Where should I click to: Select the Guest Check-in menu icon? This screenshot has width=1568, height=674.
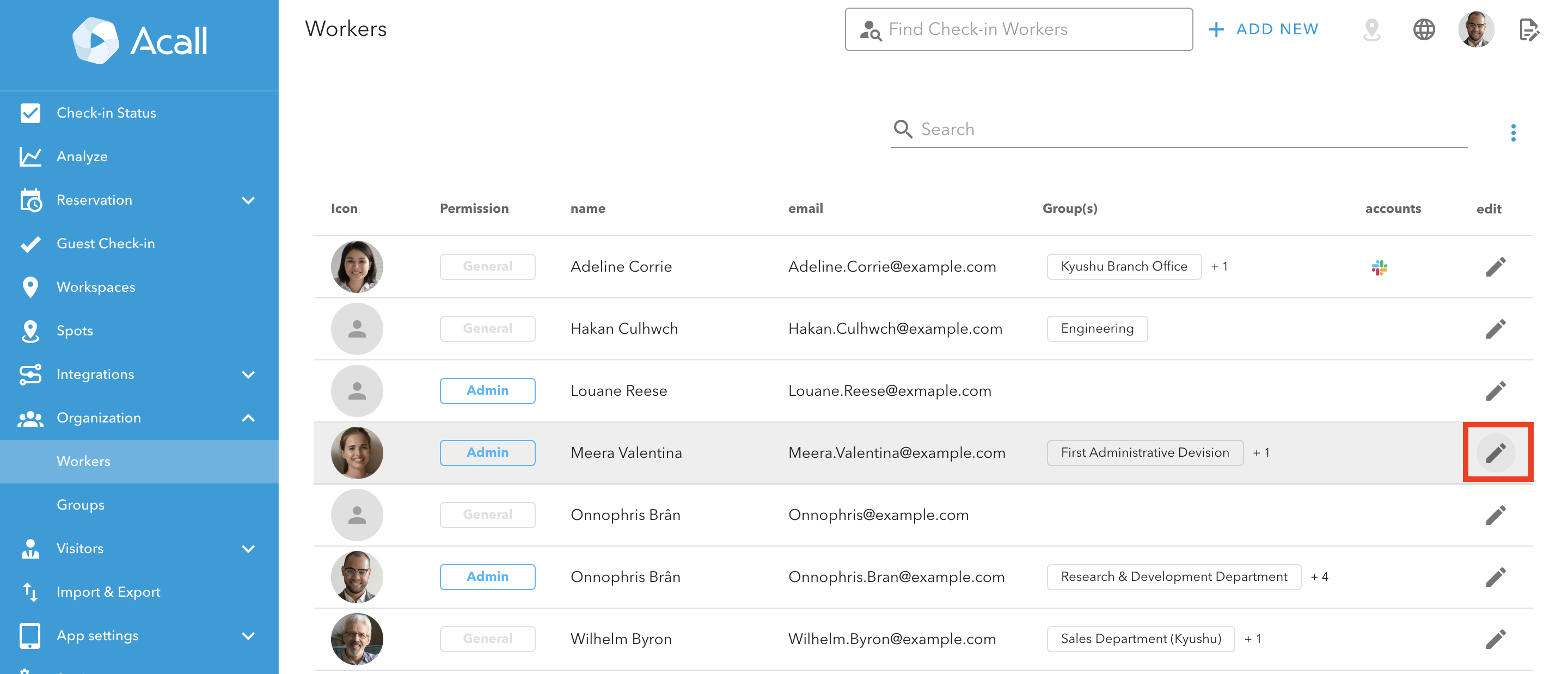click(x=30, y=243)
